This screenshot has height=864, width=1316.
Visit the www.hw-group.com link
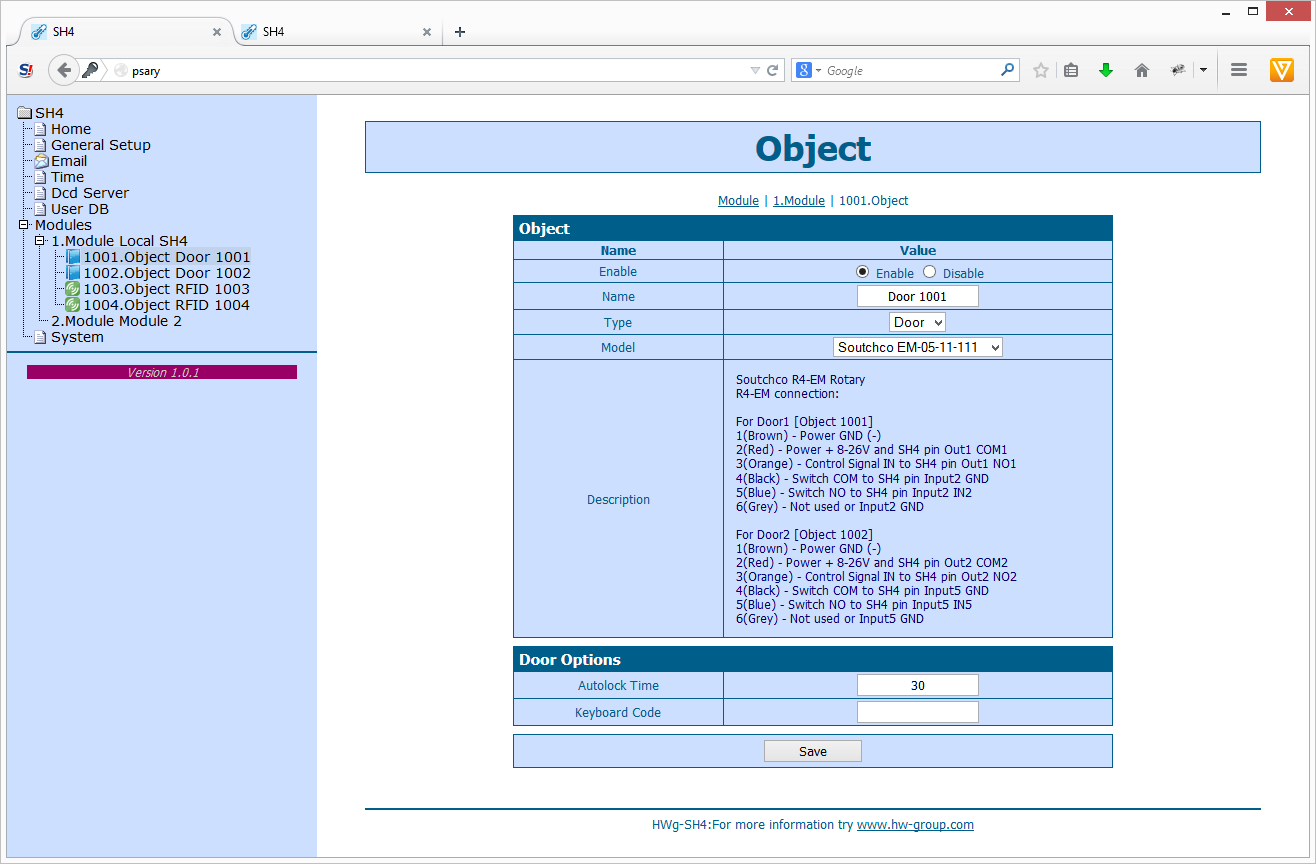click(x=915, y=825)
